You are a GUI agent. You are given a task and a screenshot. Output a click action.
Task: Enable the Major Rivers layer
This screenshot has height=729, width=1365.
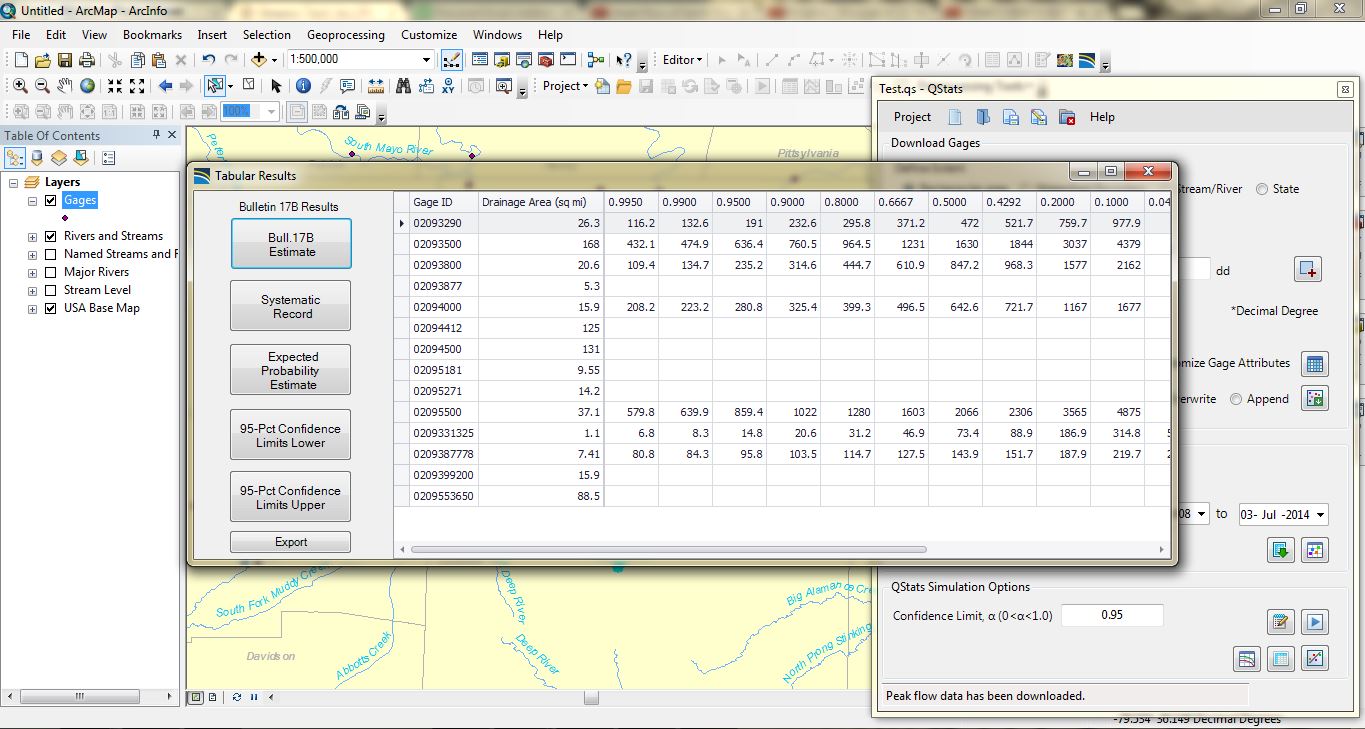[51, 271]
